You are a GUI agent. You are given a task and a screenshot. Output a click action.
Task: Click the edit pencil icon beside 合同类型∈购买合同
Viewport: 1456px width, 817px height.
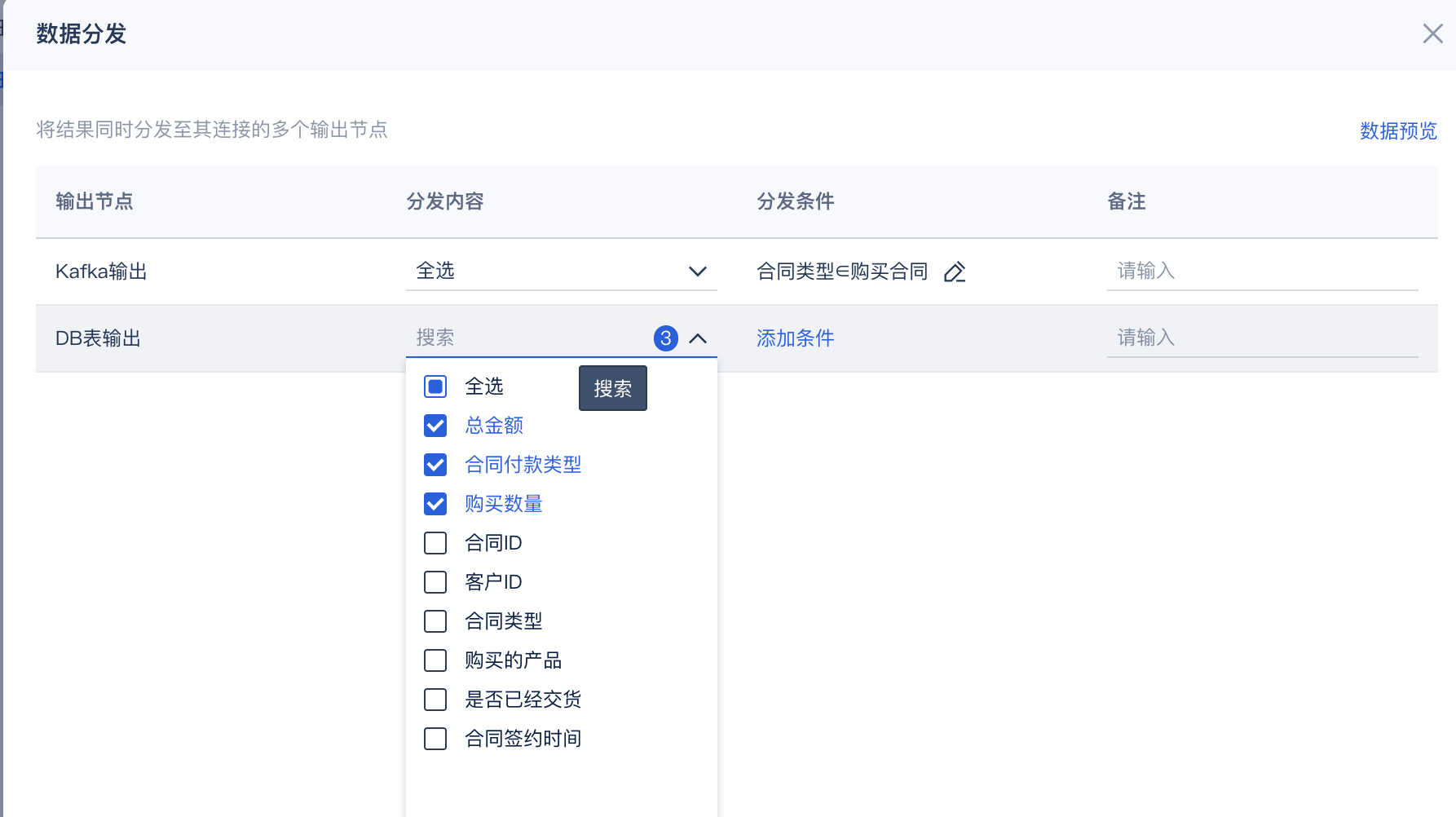955,272
